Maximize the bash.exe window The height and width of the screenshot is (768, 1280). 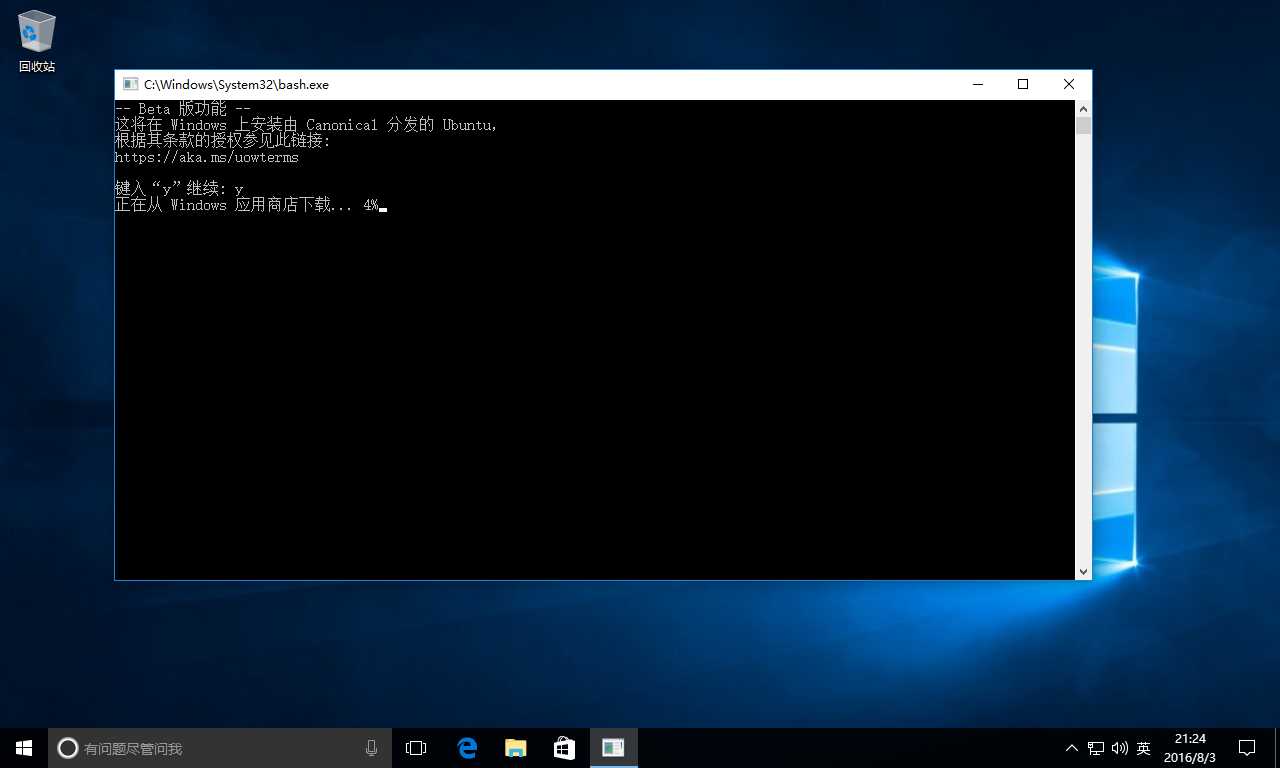click(1023, 85)
